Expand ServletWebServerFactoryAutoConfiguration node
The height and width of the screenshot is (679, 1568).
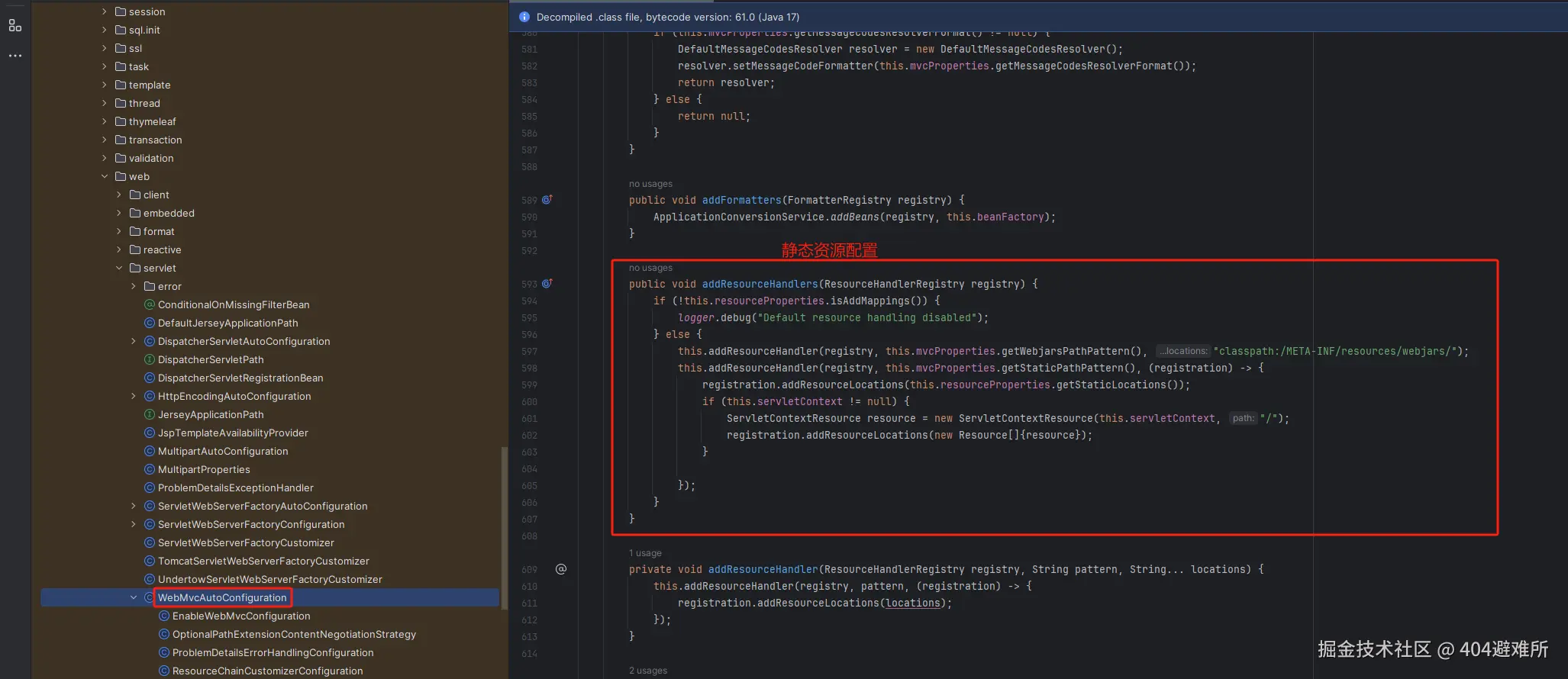pos(134,506)
